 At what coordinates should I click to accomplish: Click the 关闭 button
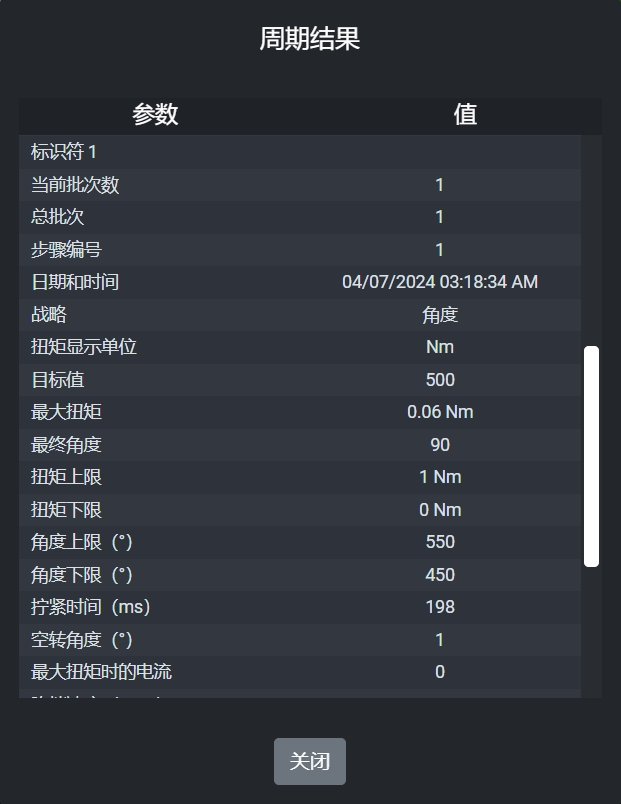click(310, 761)
